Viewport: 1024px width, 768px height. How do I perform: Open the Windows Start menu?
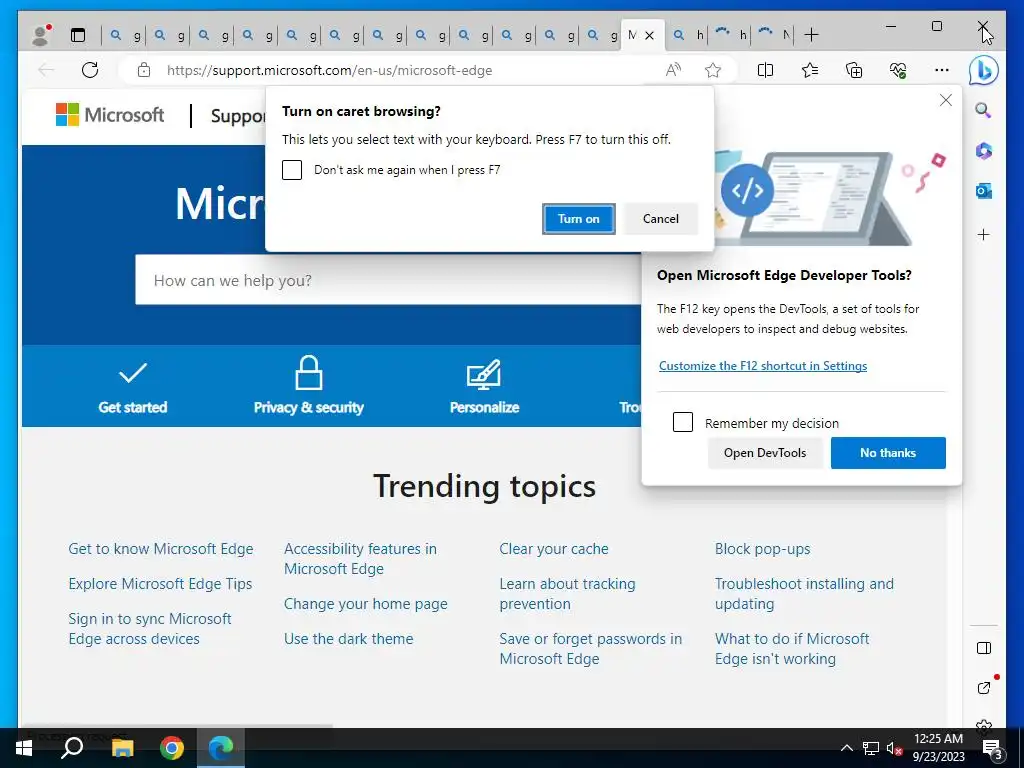24,748
